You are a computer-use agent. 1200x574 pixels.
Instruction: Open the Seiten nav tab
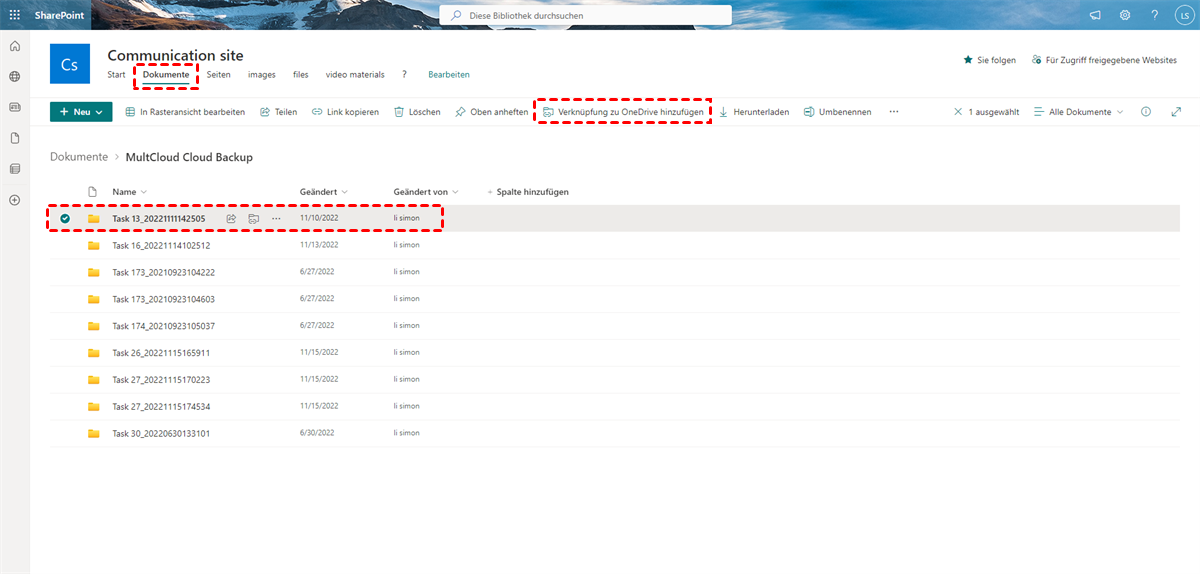218,75
